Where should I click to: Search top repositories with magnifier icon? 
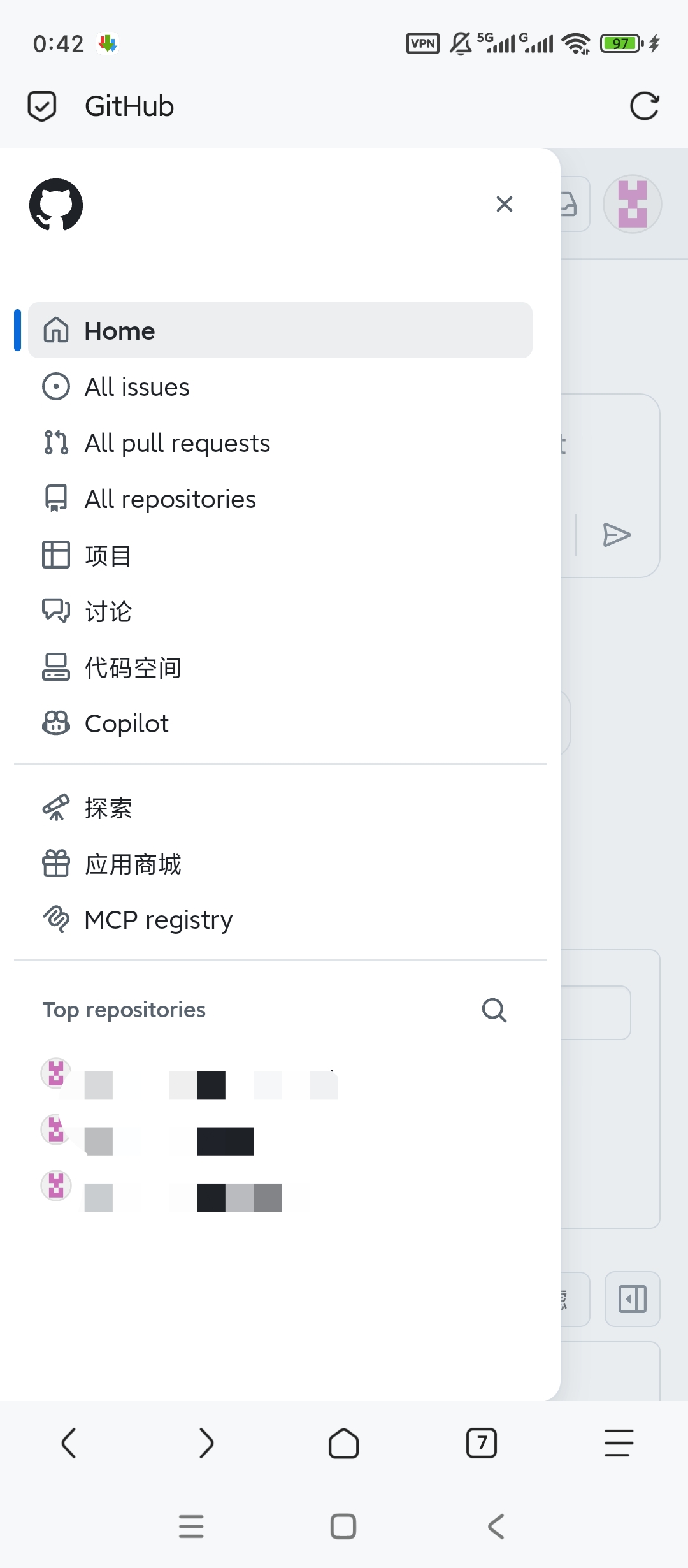(x=494, y=1010)
